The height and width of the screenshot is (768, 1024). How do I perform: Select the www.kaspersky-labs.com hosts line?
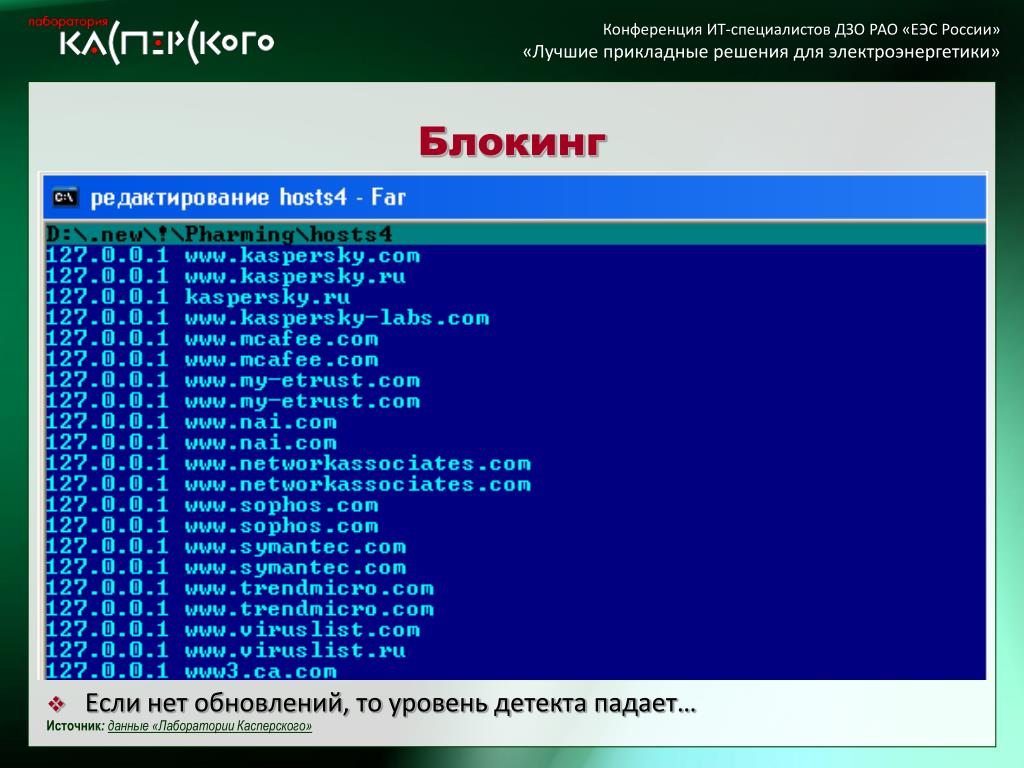[267, 318]
